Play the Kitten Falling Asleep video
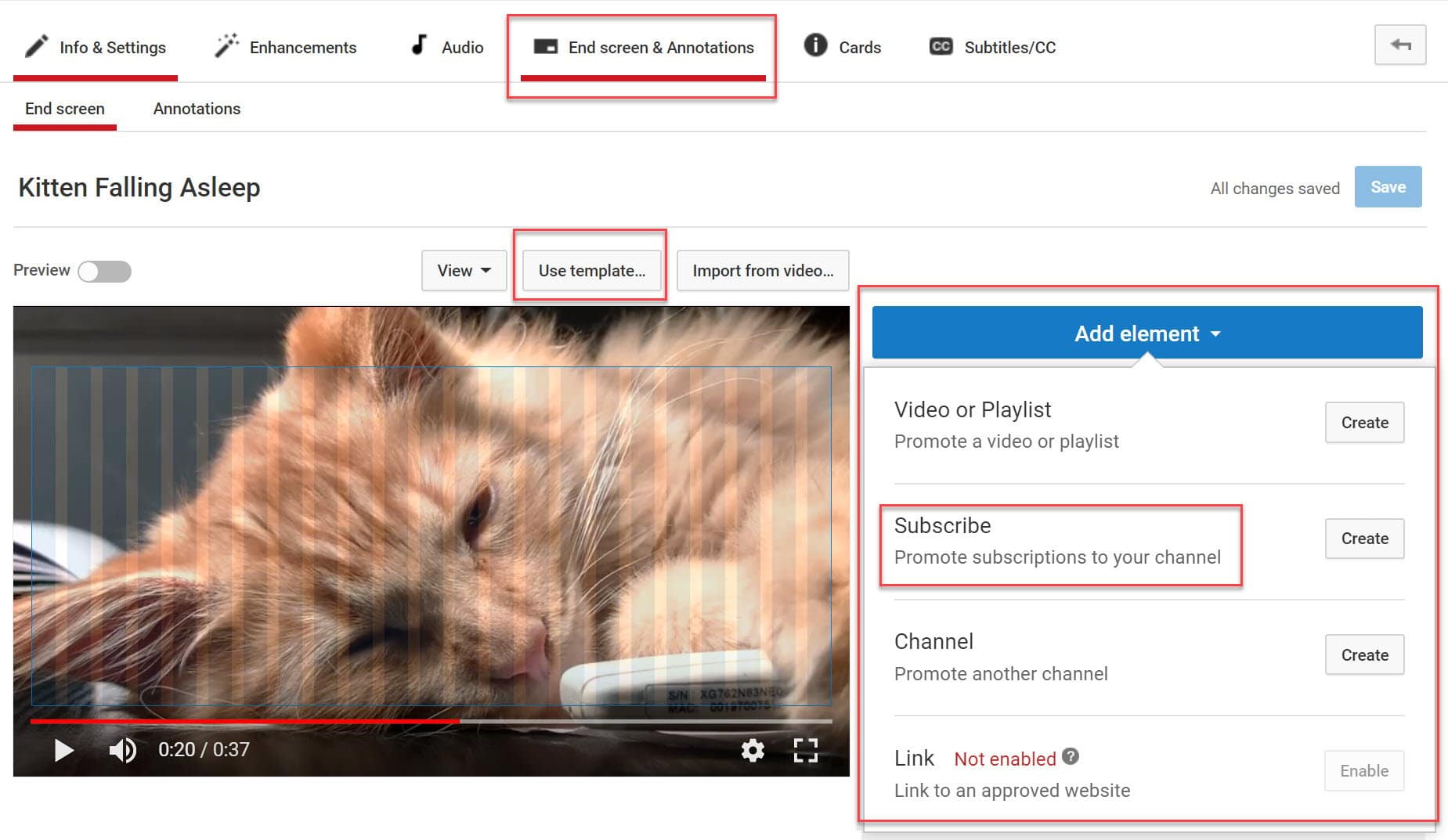Viewport: 1448px width, 840px height. point(63,750)
